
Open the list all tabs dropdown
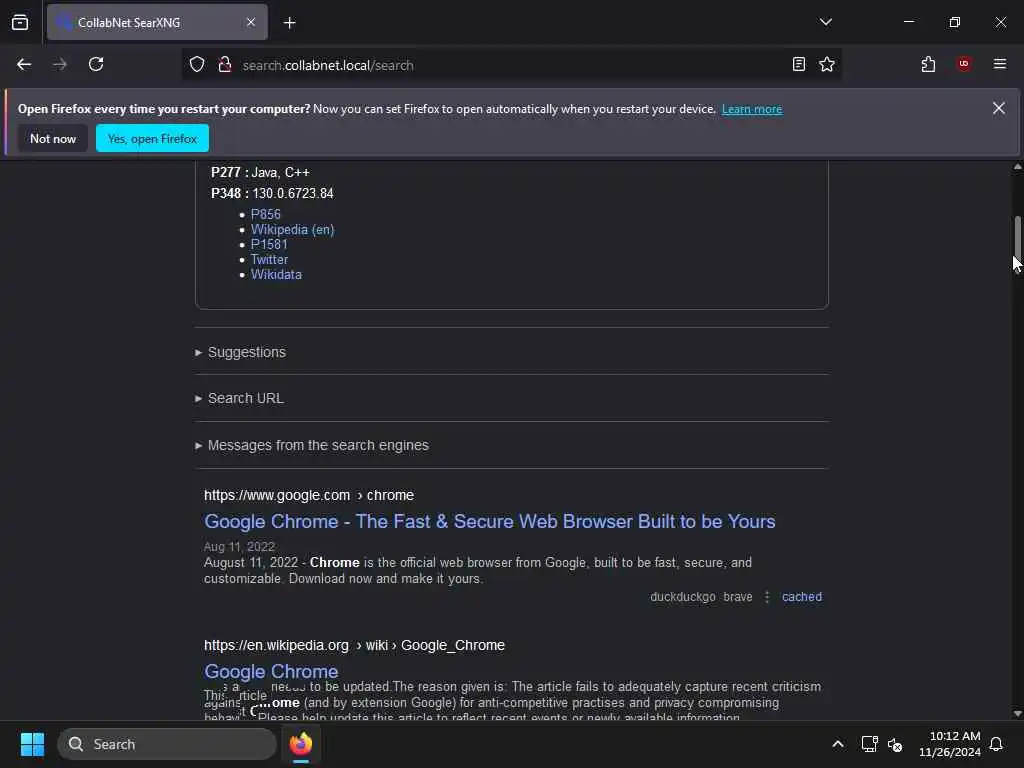coord(825,22)
